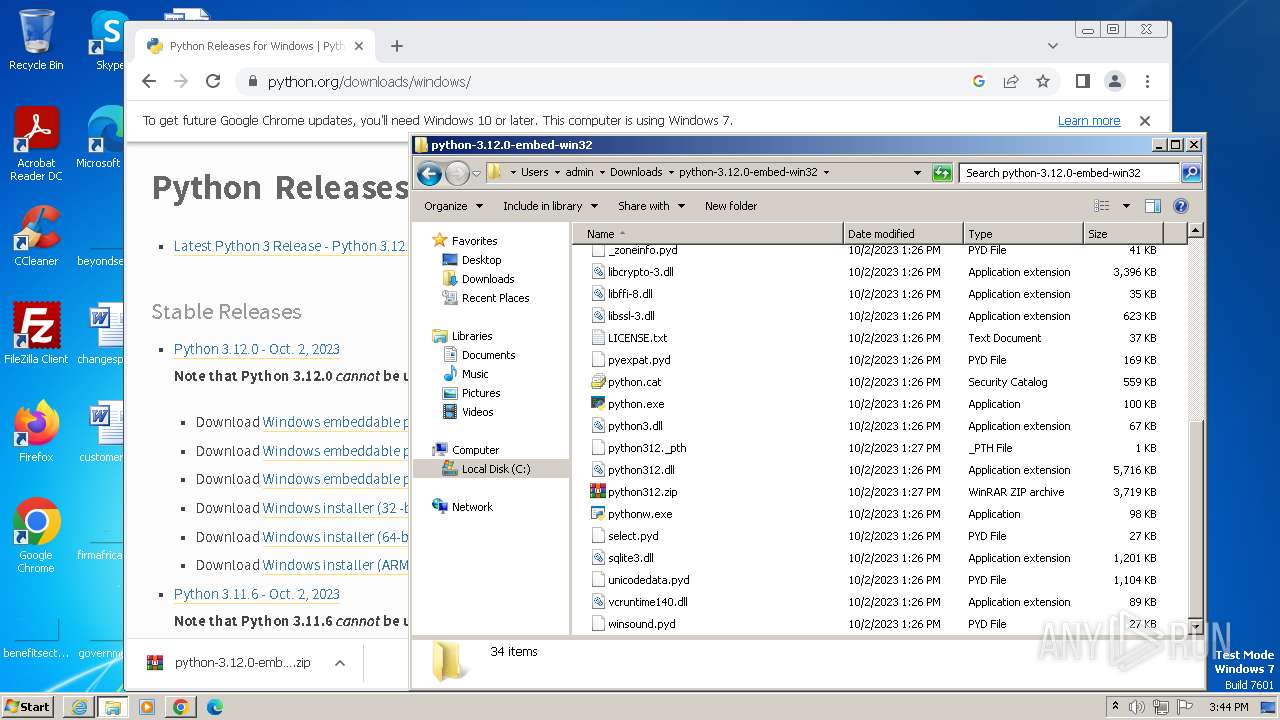Open a new Chrome tab
The width and height of the screenshot is (1280, 720).
point(397,46)
